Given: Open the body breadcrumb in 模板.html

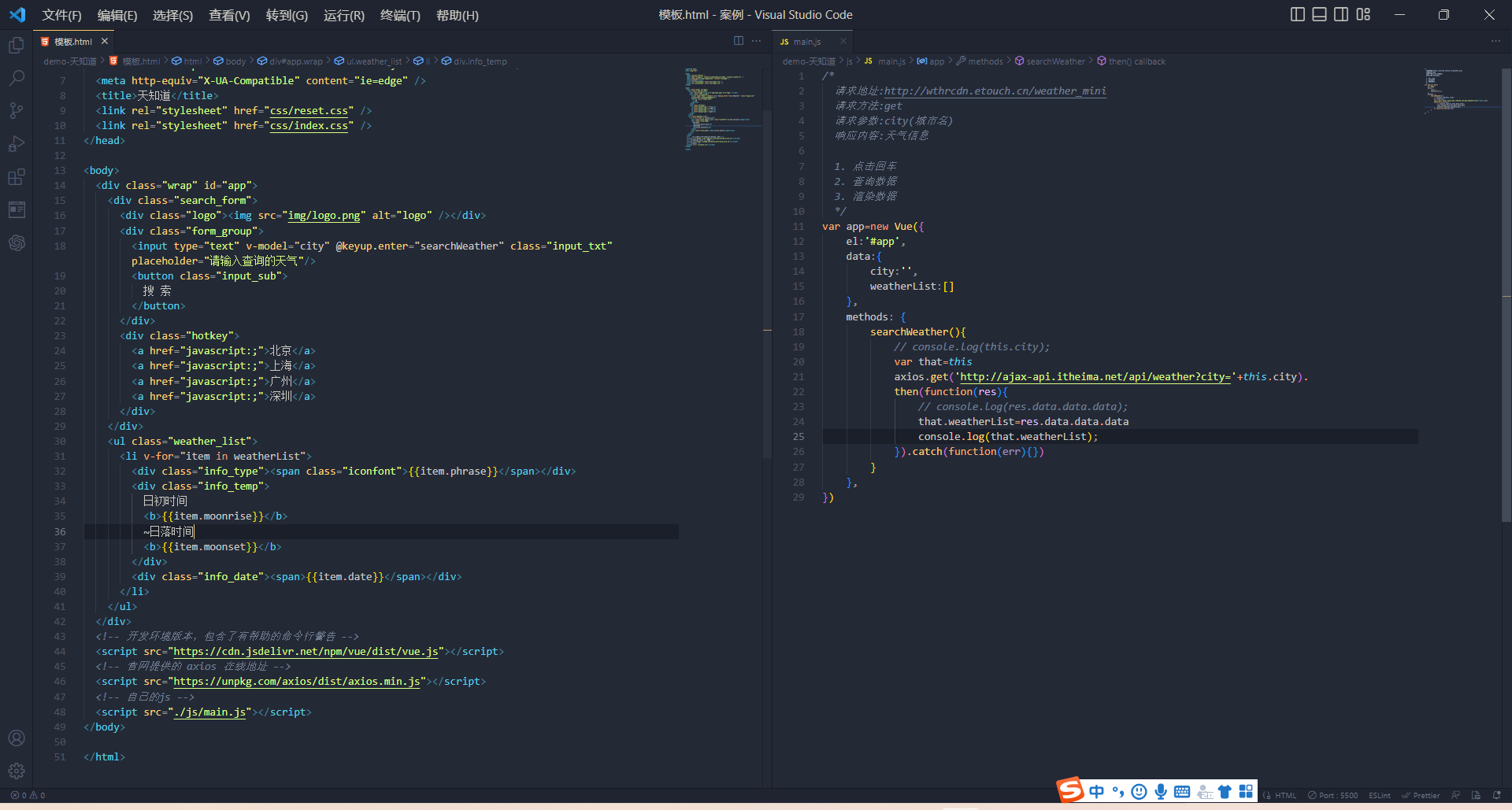Looking at the screenshot, I should 233,61.
